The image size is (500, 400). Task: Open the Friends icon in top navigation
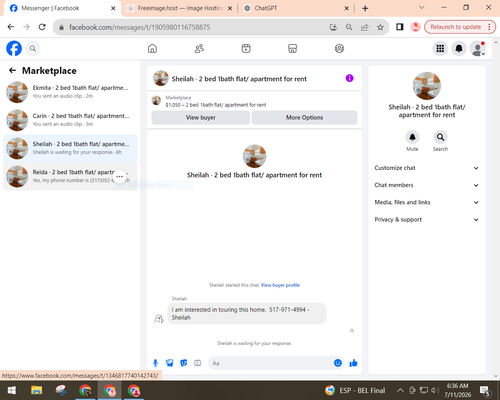[199, 49]
